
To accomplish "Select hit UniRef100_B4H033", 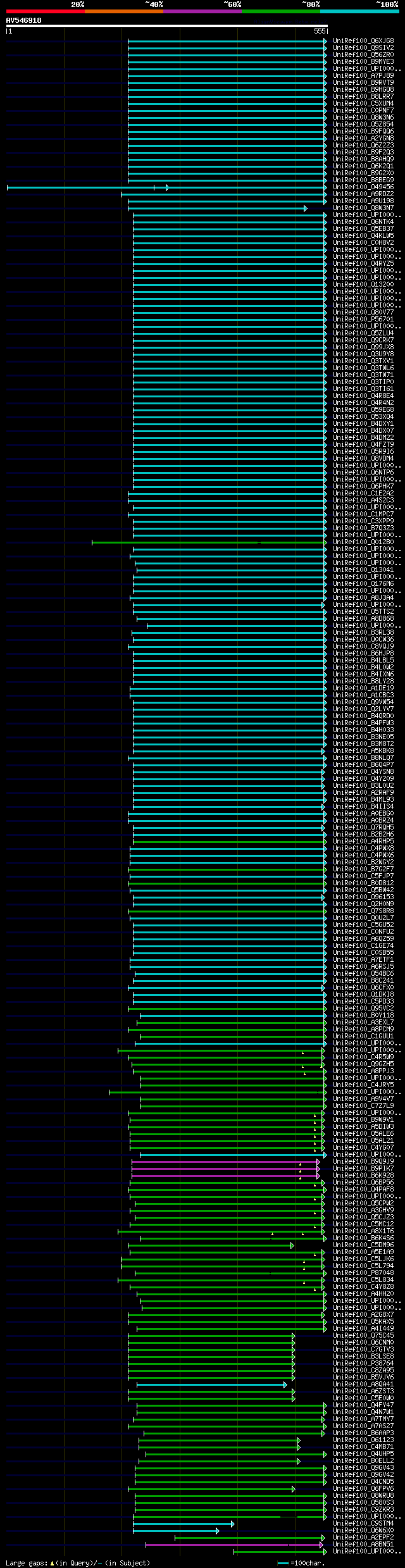I will pyautogui.click(x=363, y=730).
